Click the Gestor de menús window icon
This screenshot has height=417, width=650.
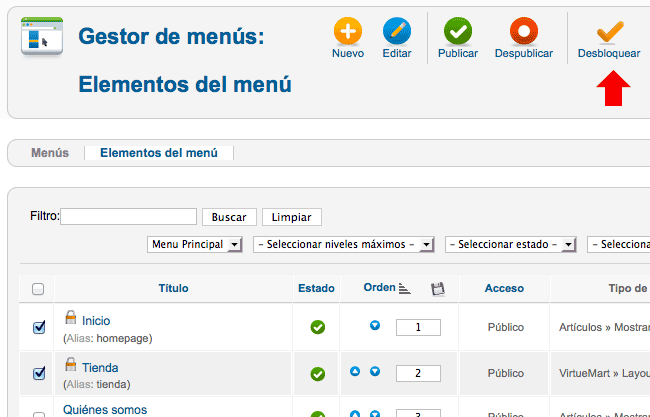(42, 36)
